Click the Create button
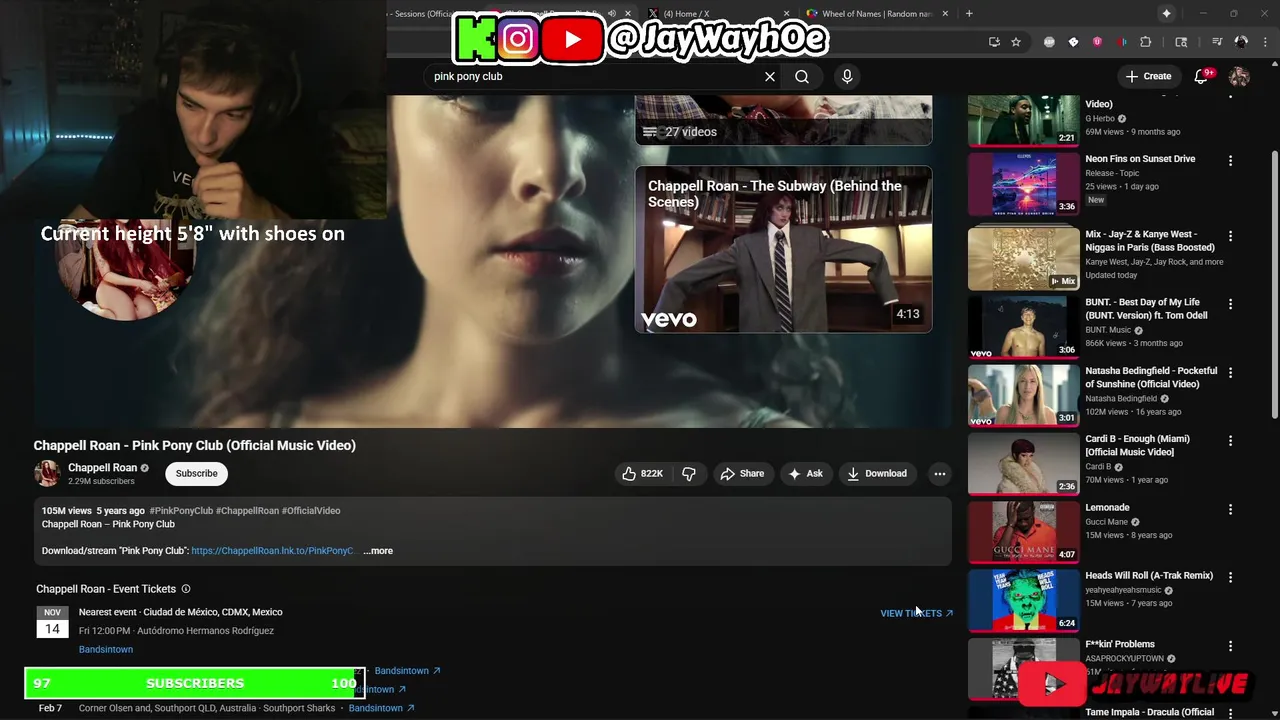This screenshot has height=720, width=1280. pos(1148,76)
